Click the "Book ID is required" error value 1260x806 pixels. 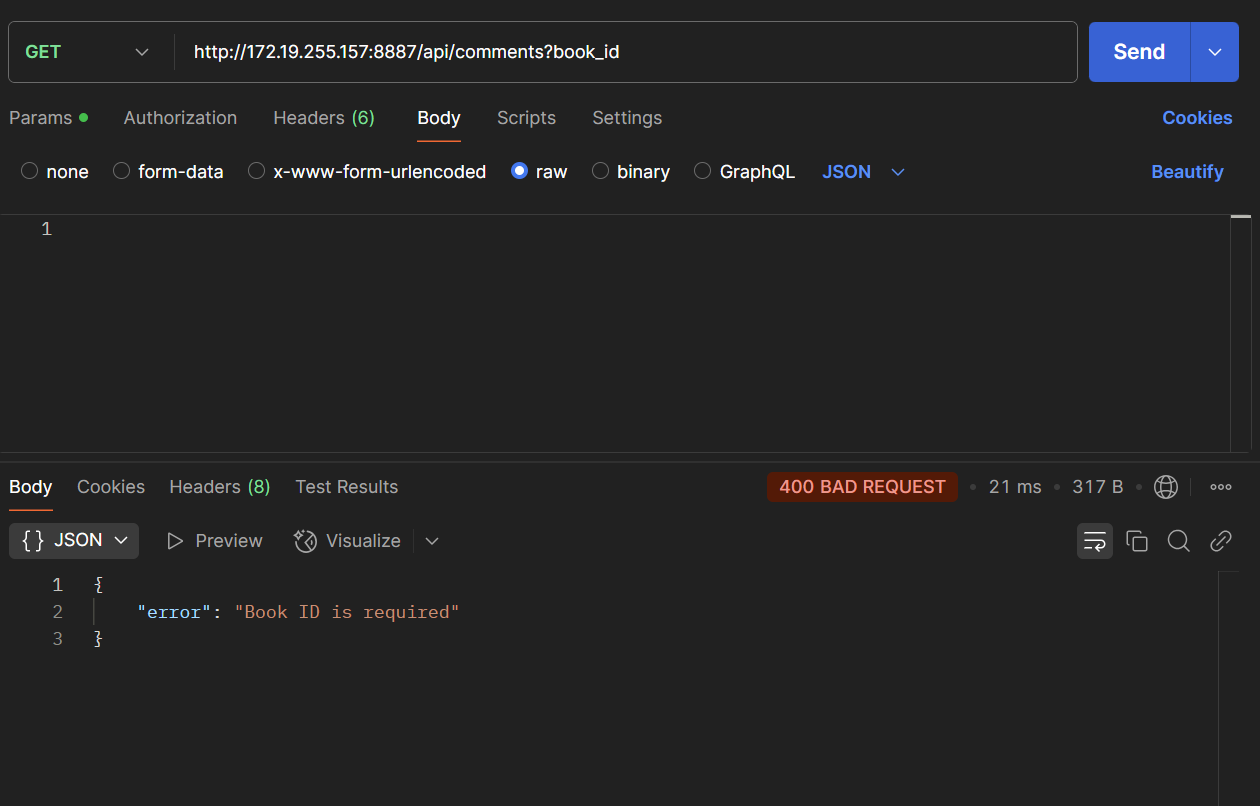347,612
